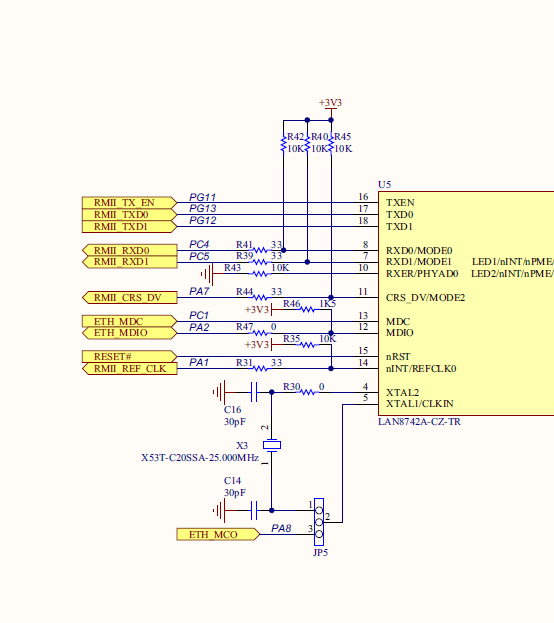Image resolution: width=554 pixels, height=623 pixels.
Task: Click the R42 resistor symbol
Action: [283, 143]
